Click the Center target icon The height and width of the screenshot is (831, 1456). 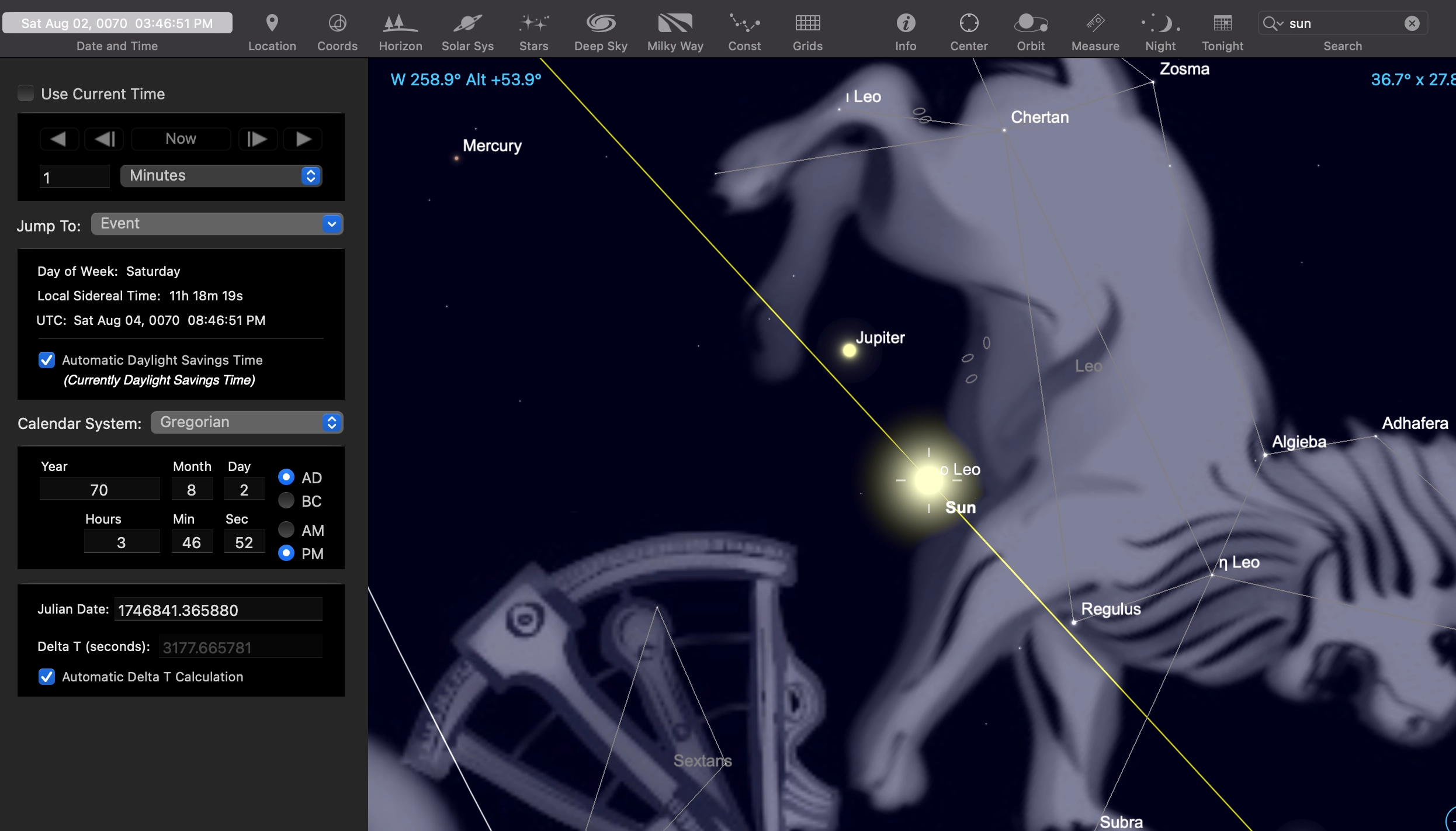(x=969, y=23)
